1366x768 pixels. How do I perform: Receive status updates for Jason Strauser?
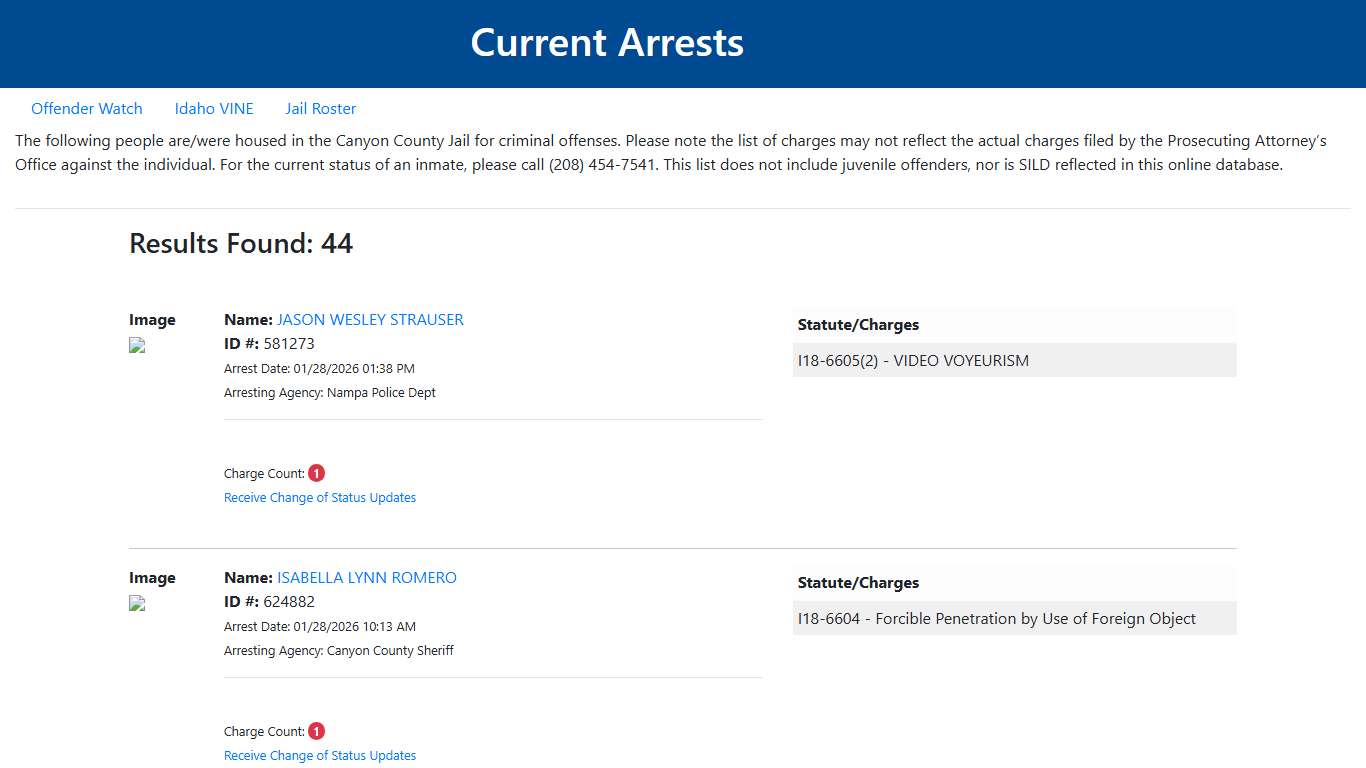(320, 497)
